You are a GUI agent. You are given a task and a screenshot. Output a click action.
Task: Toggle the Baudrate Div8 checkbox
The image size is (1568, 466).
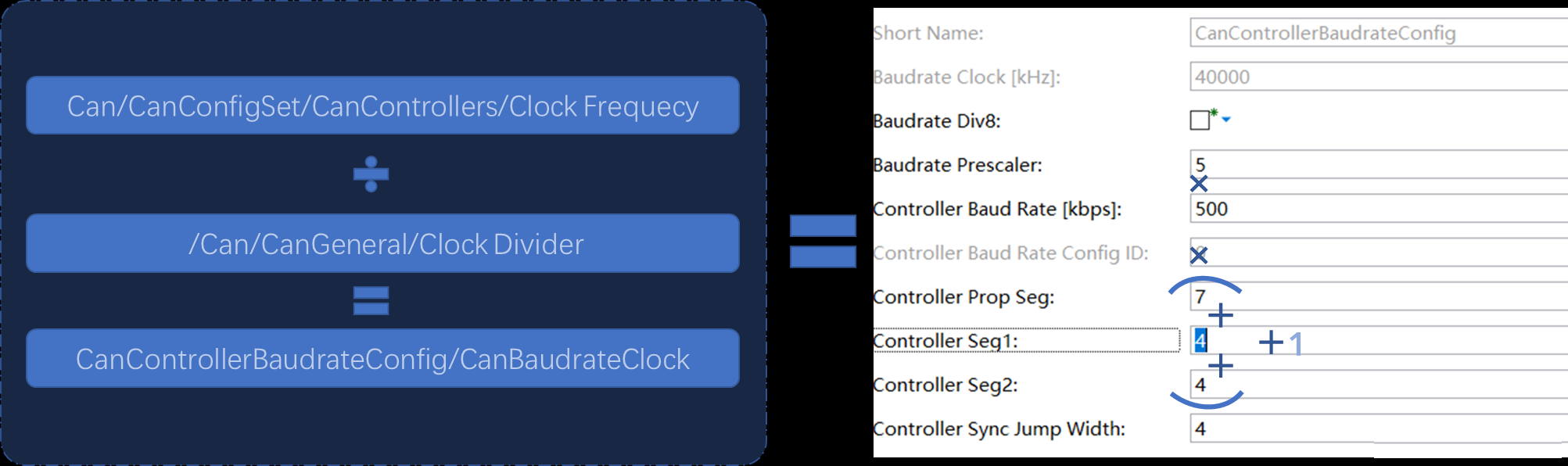[1200, 120]
